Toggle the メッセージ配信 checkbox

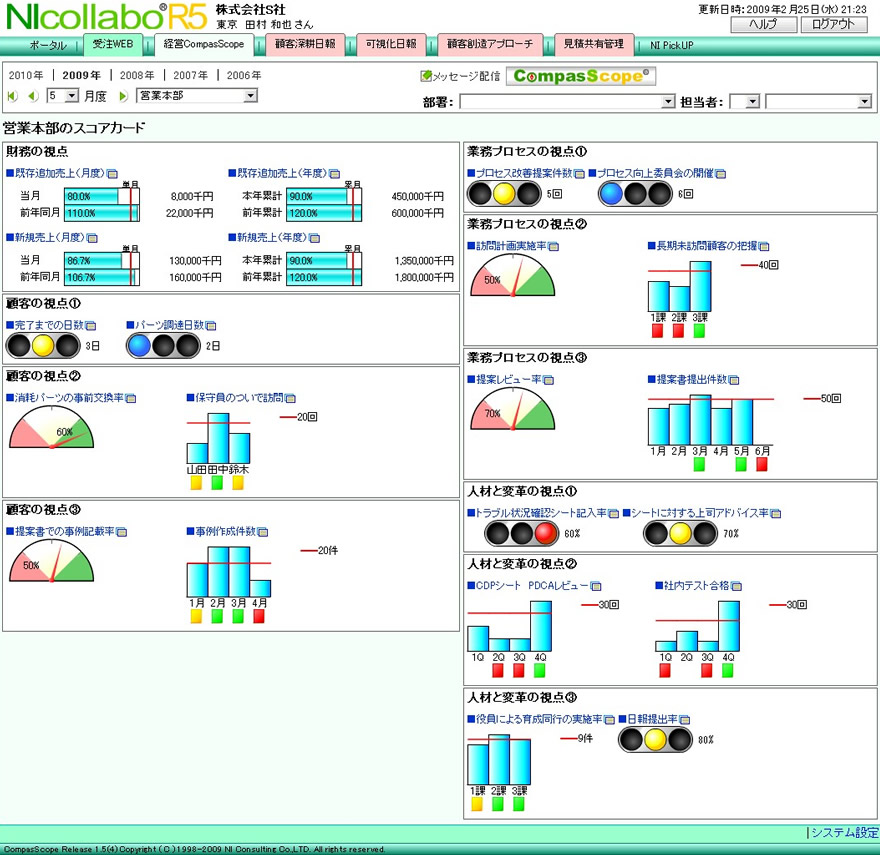tap(427, 76)
